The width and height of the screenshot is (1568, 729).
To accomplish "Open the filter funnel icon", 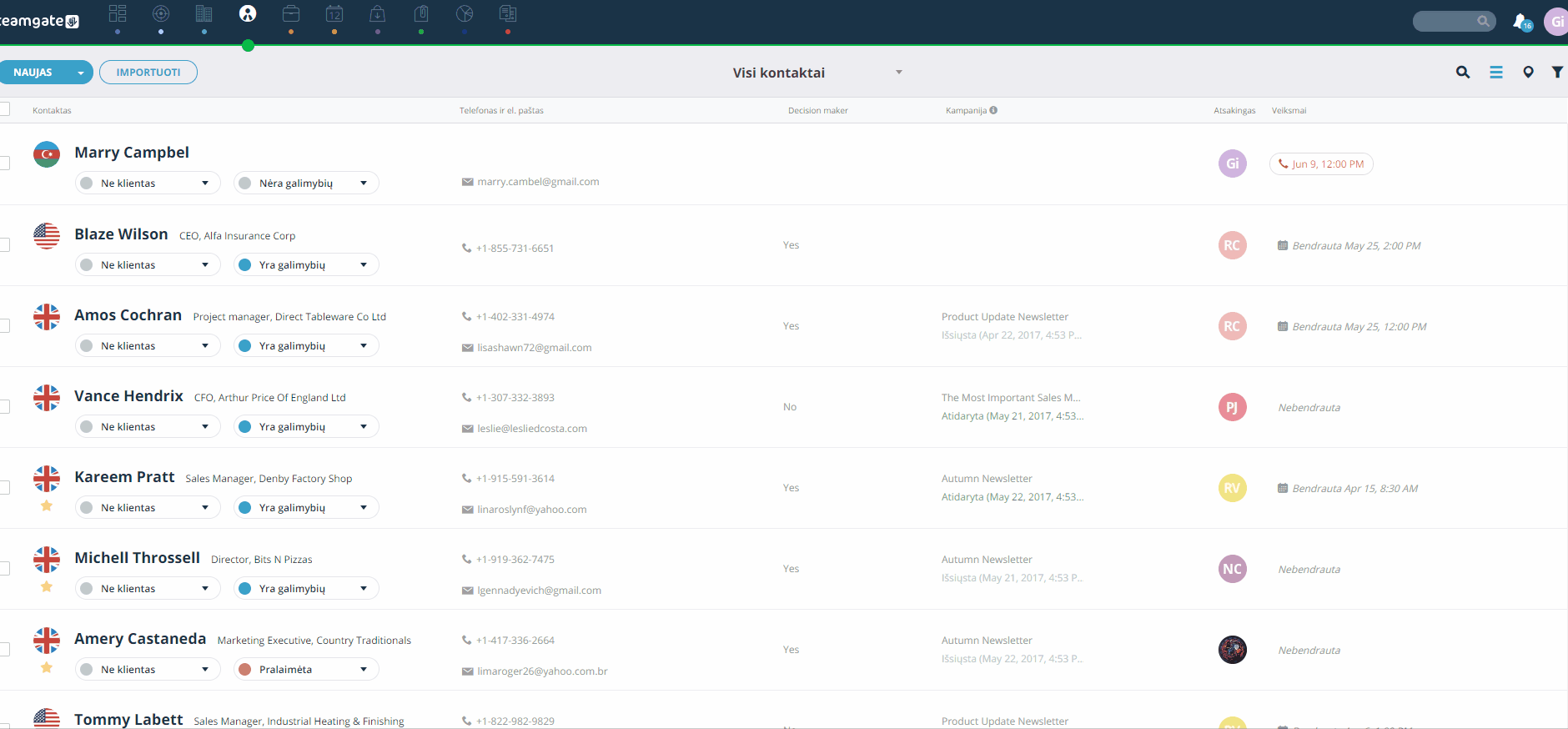I will click(x=1557, y=73).
